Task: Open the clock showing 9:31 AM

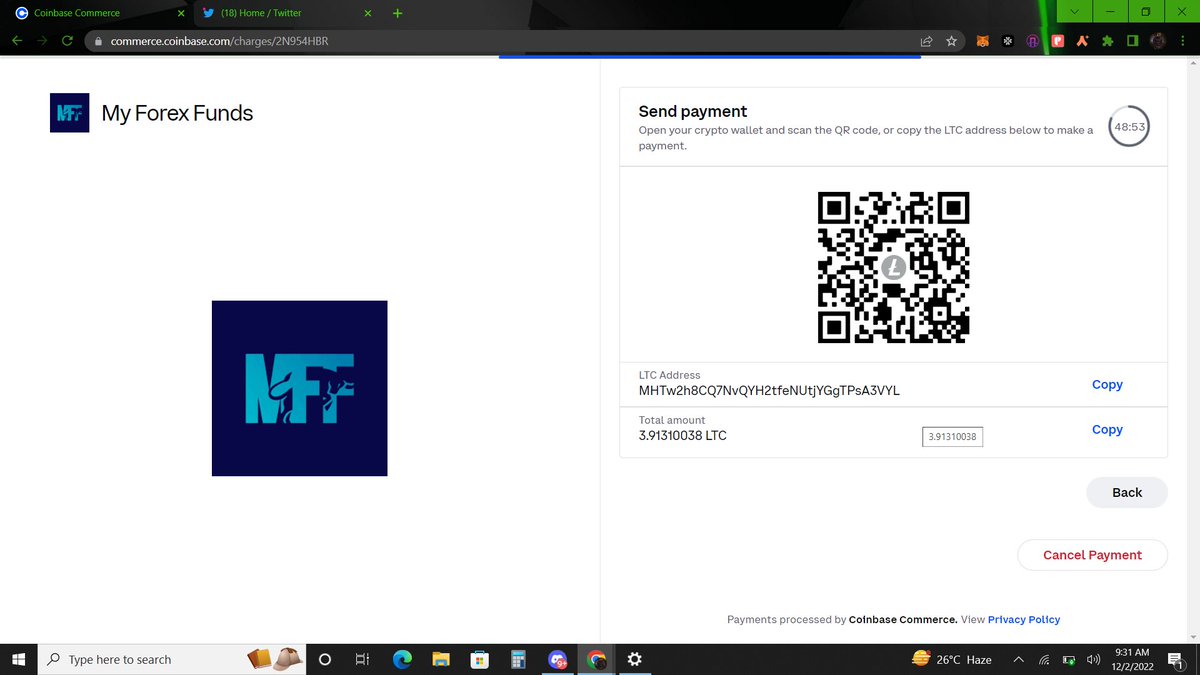Action: [x=1133, y=659]
